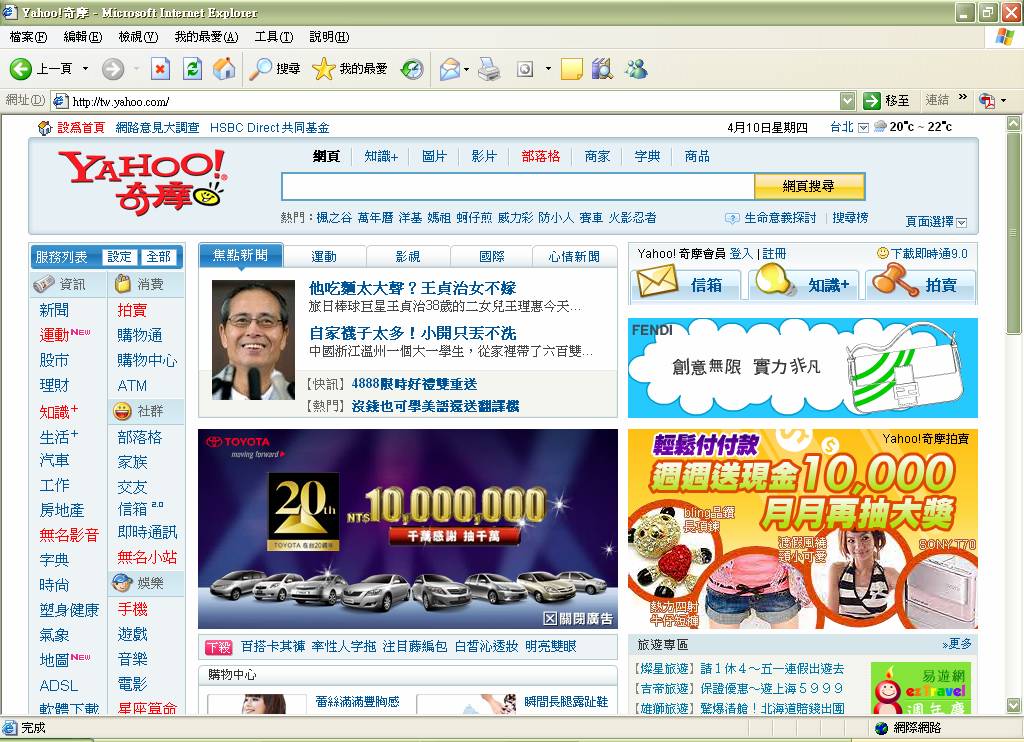Click the Research books icon
This screenshot has height=742, width=1024.
click(602, 69)
